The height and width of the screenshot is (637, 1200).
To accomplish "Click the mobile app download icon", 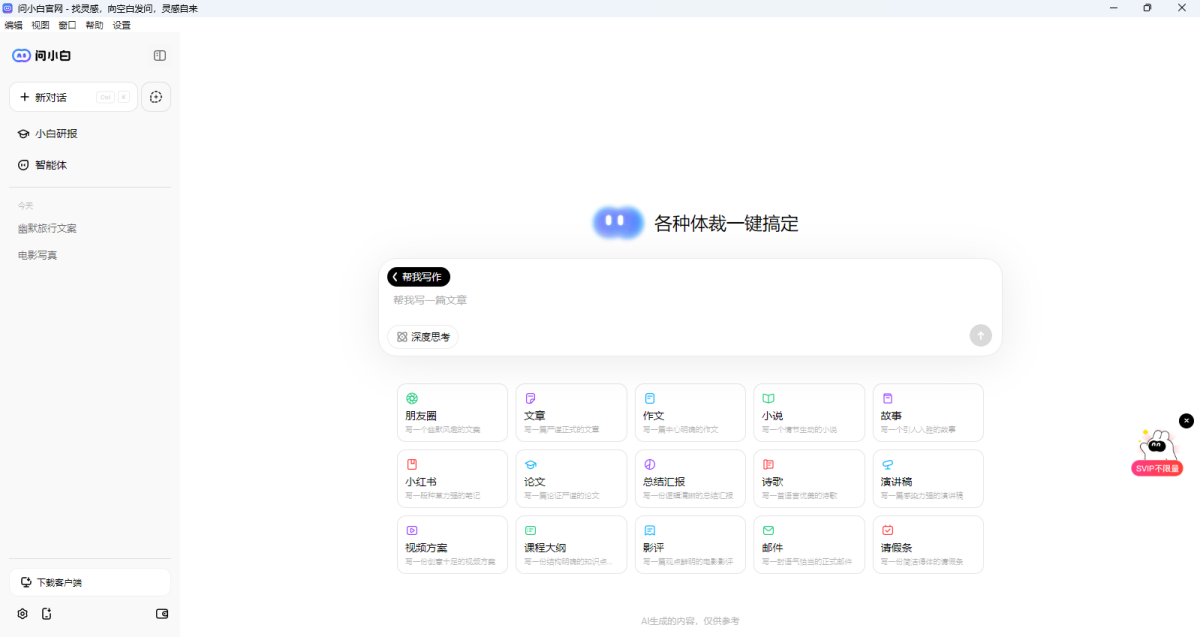I will point(46,614).
